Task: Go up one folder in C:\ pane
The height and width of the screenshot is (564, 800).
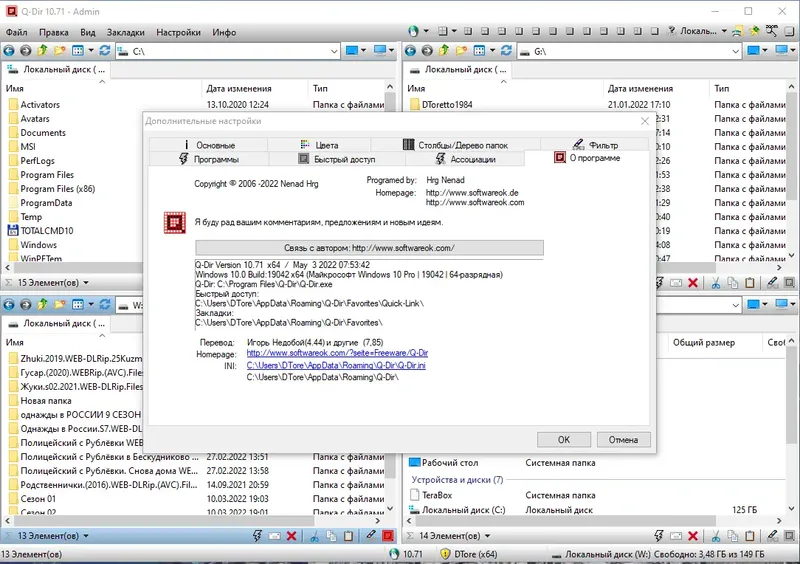Action: [42, 51]
